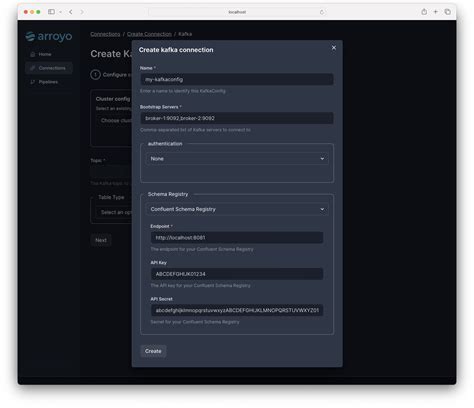This screenshot has width=474, height=408.
Task: Toggle the browser sidebar icon
Action: click(x=51, y=12)
